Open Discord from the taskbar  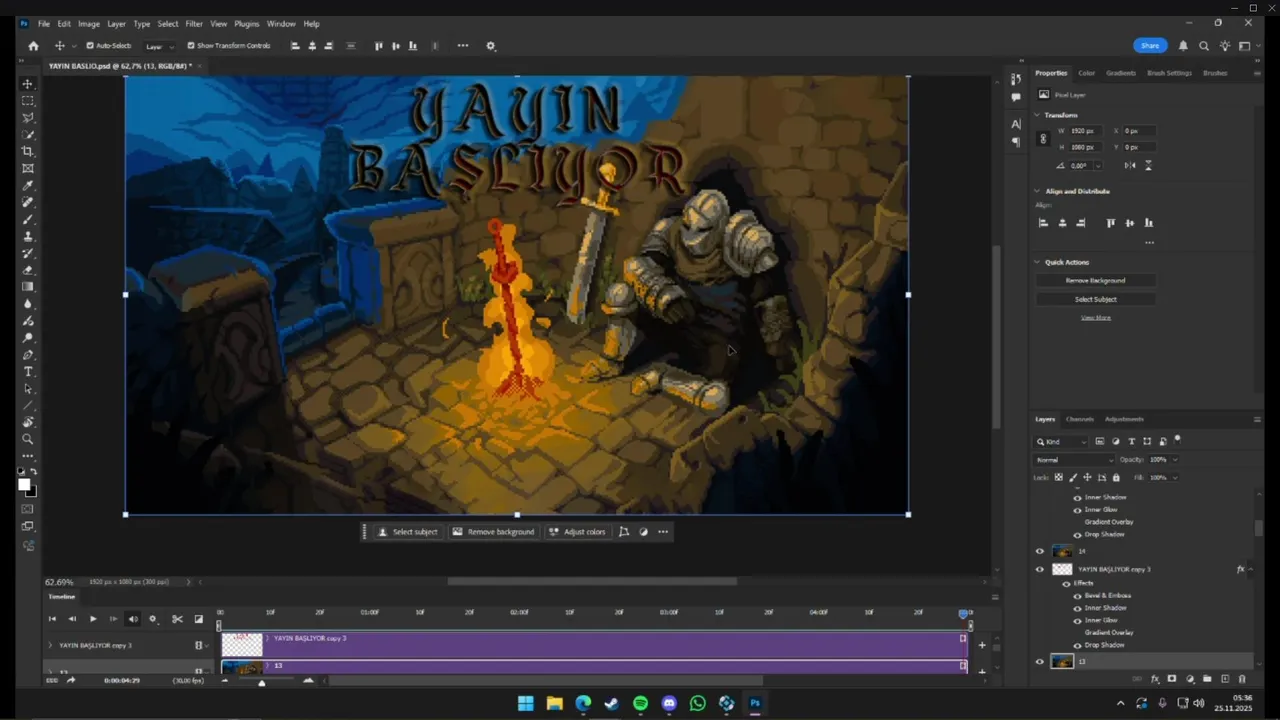click(x=669, y=704)
